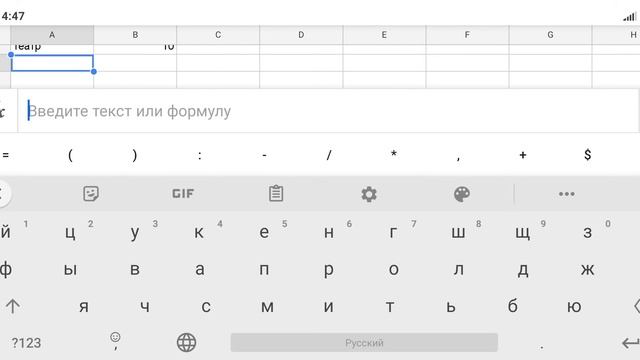Insert the asterisk shortcut
This screenshot has width=640, height=360.
(393, 154)
